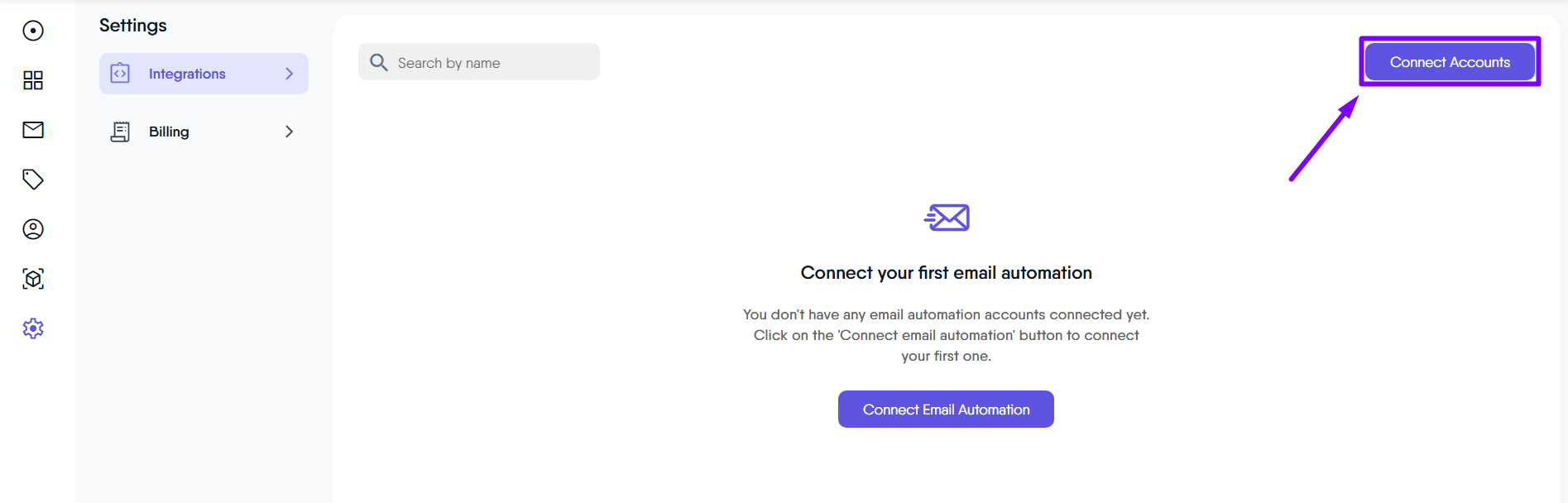Open the dashboard grid icon
The height and width of the screenshot is (503, 1568).
[33, 80]
